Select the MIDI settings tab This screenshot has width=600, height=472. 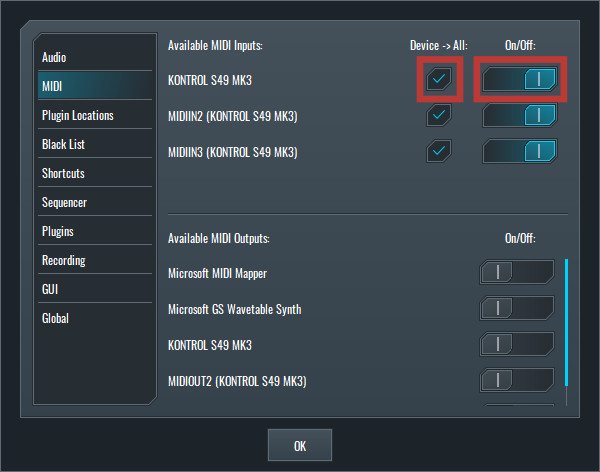(x=95, y=86)
